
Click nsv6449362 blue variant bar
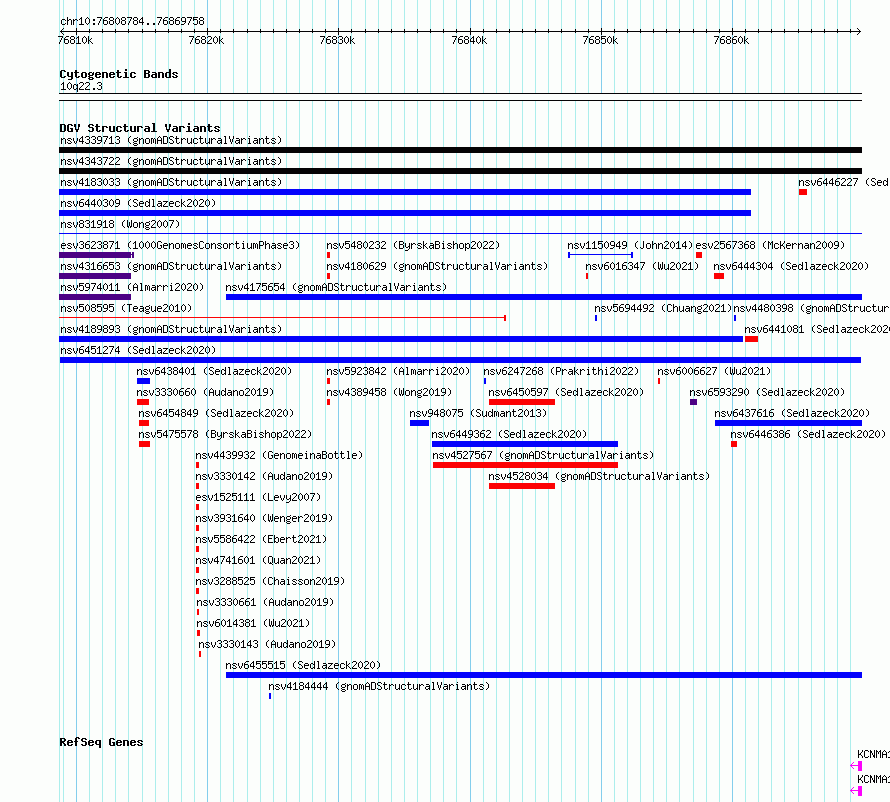[525, 444]
